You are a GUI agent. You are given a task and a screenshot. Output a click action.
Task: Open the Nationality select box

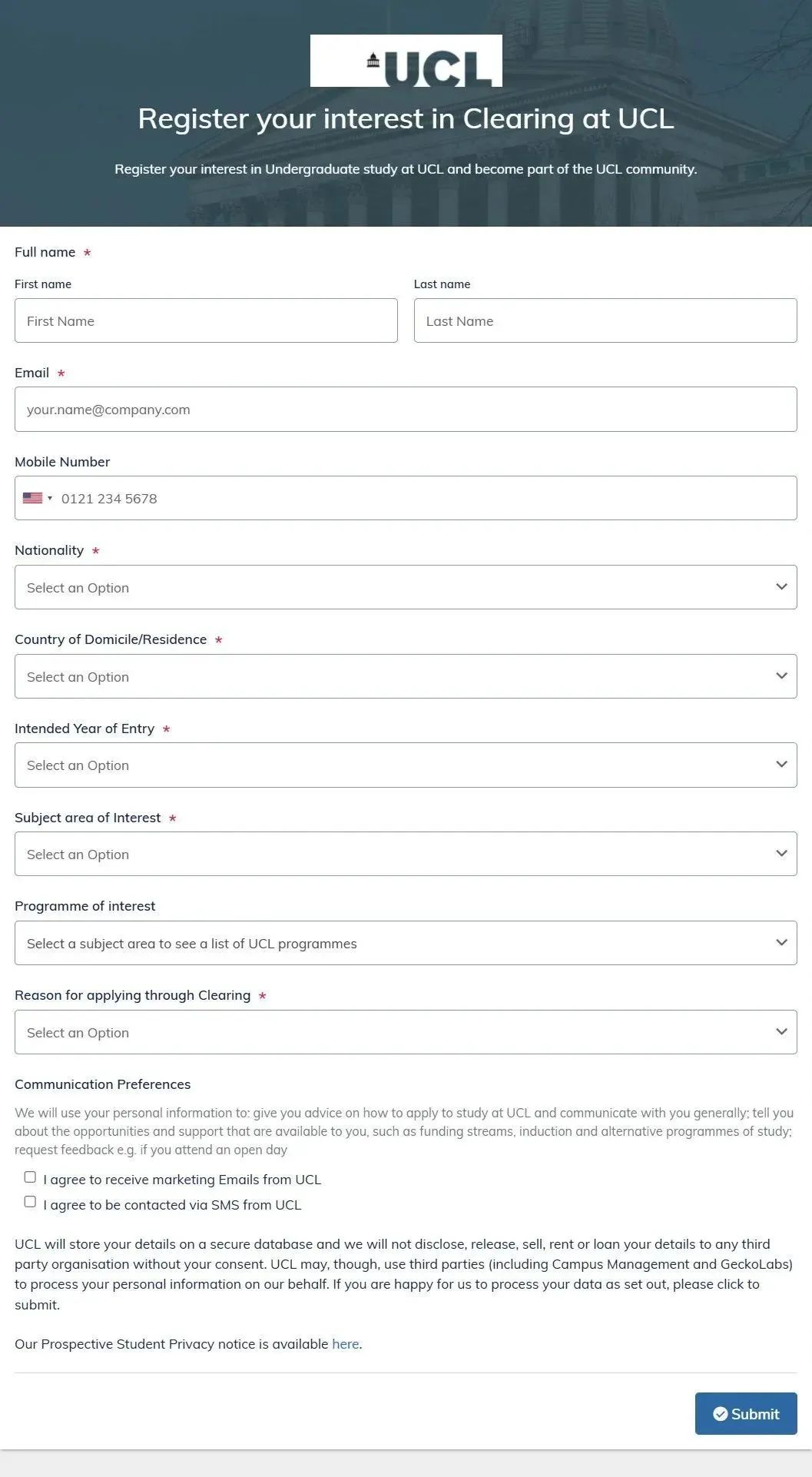pos(406,587)
